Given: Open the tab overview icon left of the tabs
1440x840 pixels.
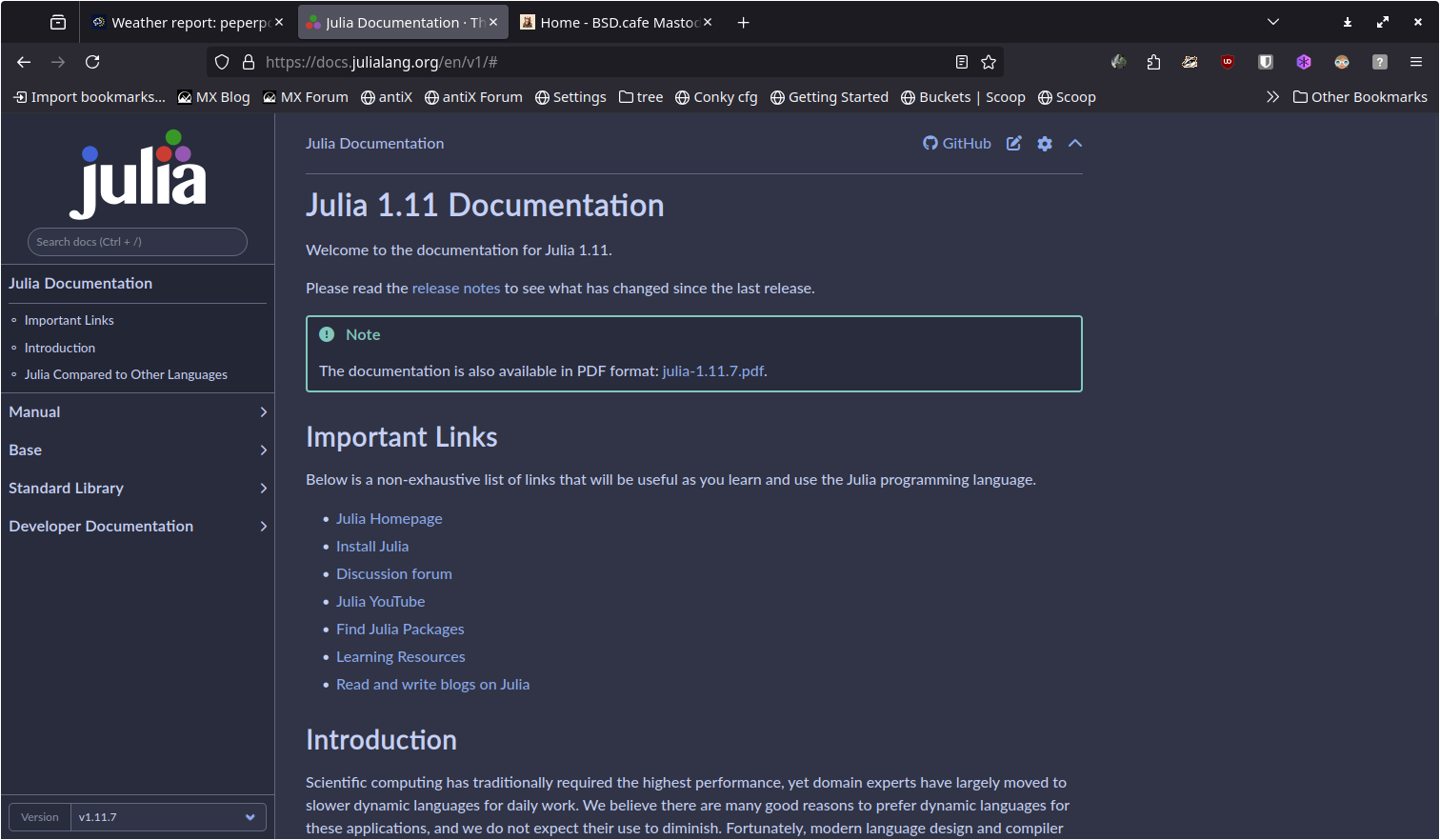Looking at the screenshot, I should pos(58,22).
